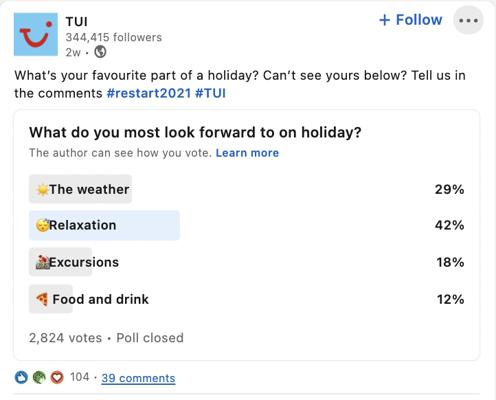View the 39 comments

pyautogui.click(x=138, y=378)
